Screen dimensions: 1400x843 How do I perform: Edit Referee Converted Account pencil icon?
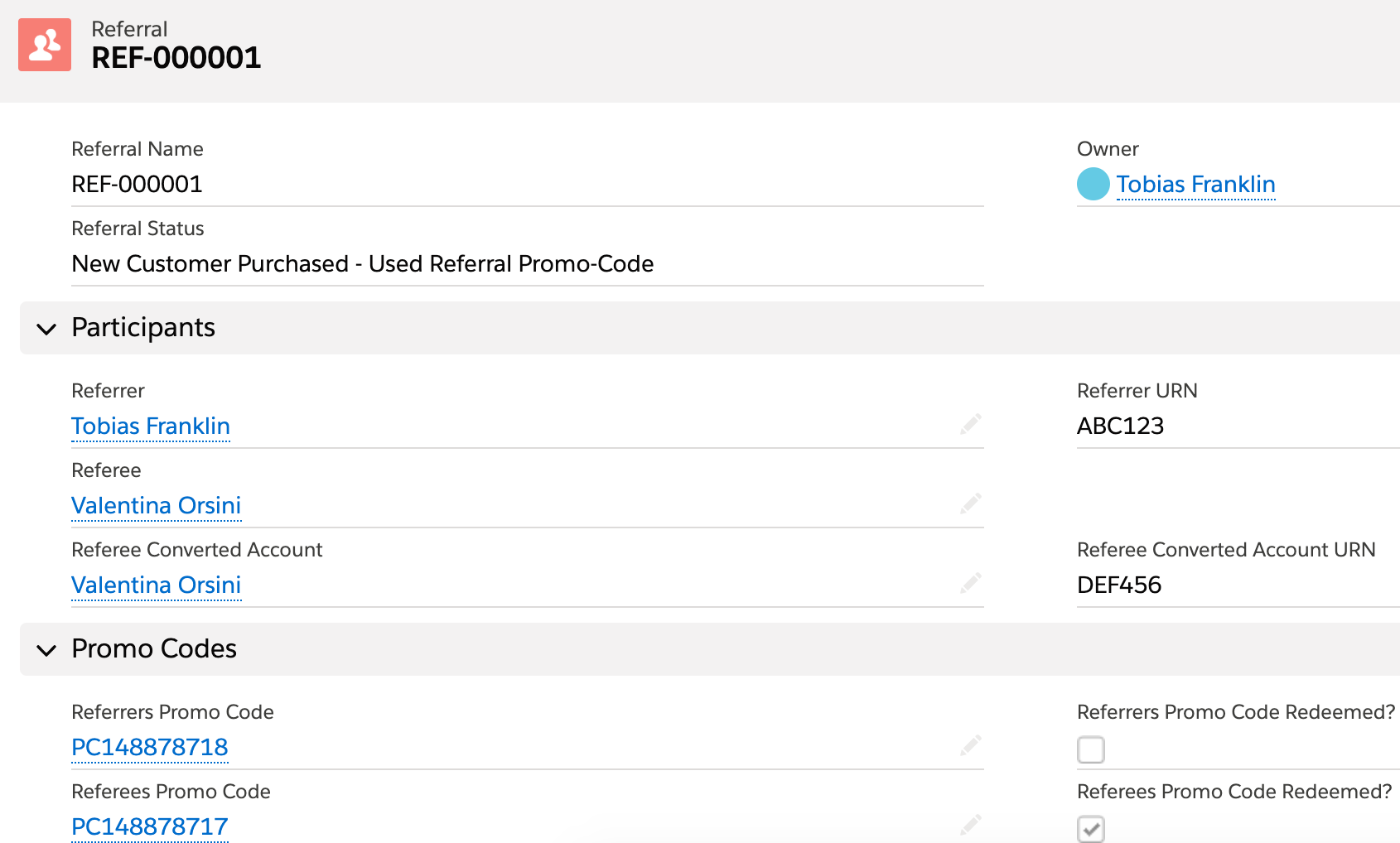click(x=971, y=583)
